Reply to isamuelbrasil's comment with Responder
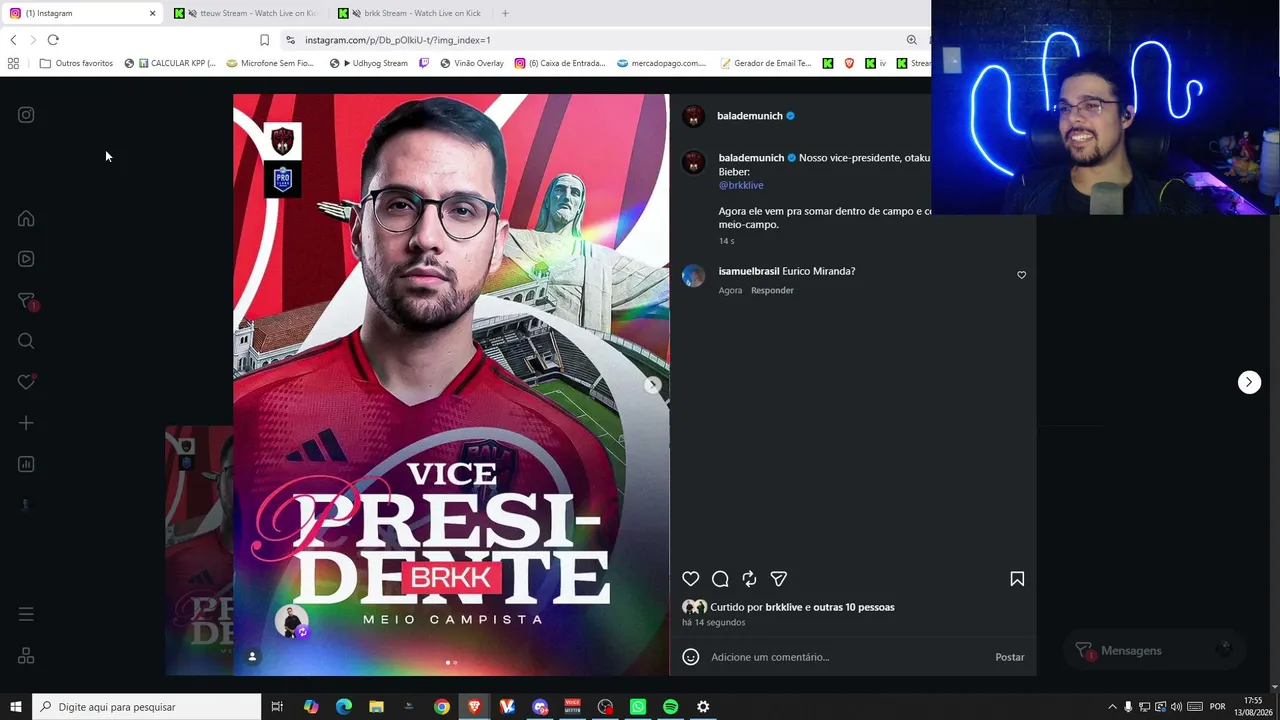 (x=772, y=290)
